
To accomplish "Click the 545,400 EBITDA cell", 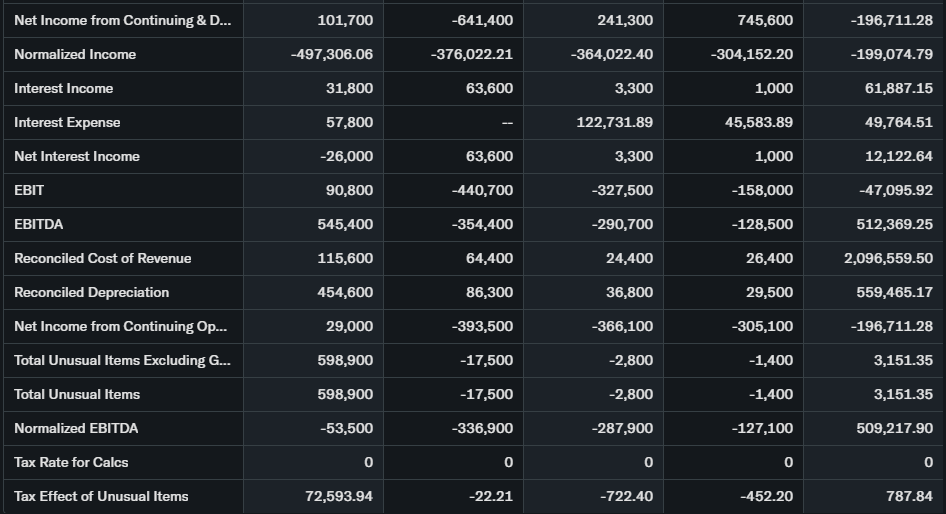I will pos(345,224).
